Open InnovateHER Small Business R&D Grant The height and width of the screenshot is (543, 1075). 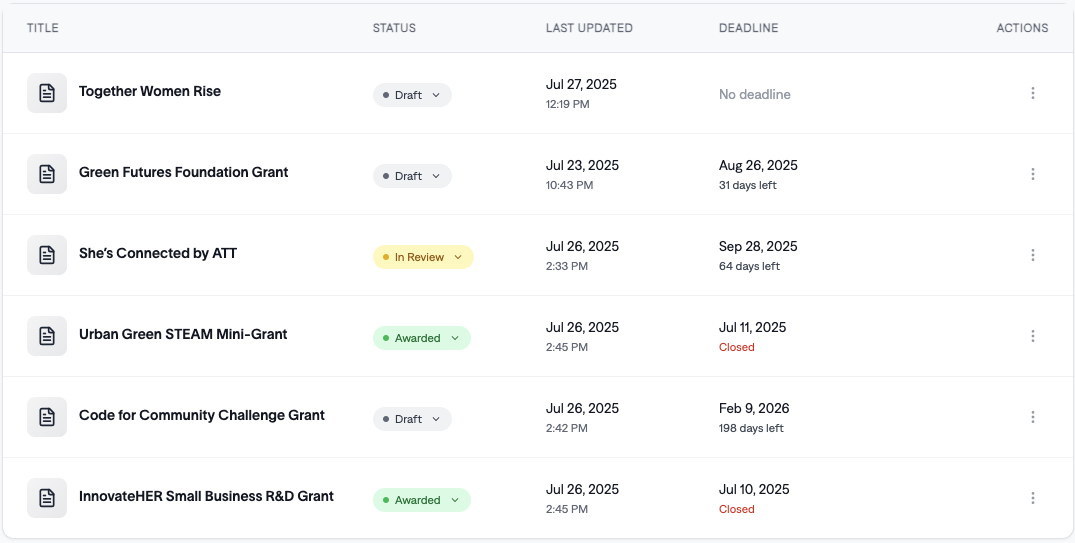pos(206,496)
